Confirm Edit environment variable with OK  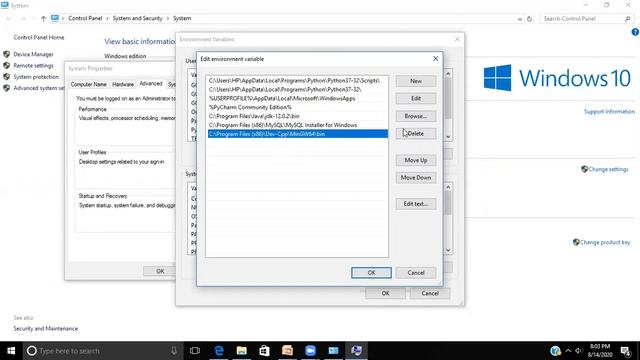pos(371,273)
